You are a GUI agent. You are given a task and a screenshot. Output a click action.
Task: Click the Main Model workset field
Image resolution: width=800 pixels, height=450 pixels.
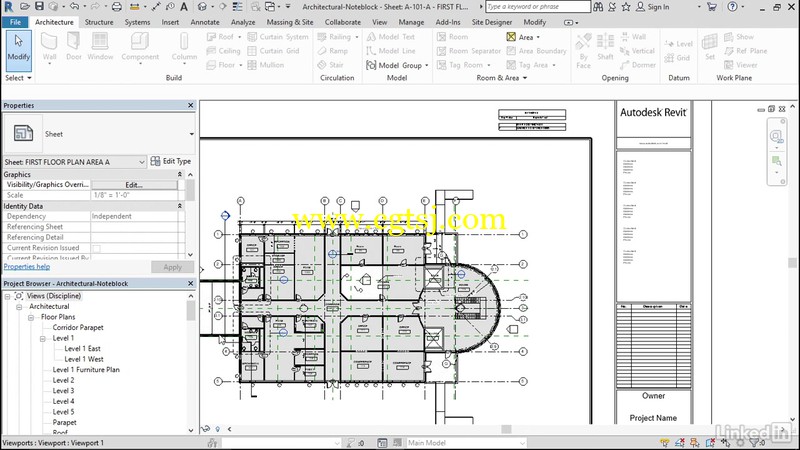465,443
